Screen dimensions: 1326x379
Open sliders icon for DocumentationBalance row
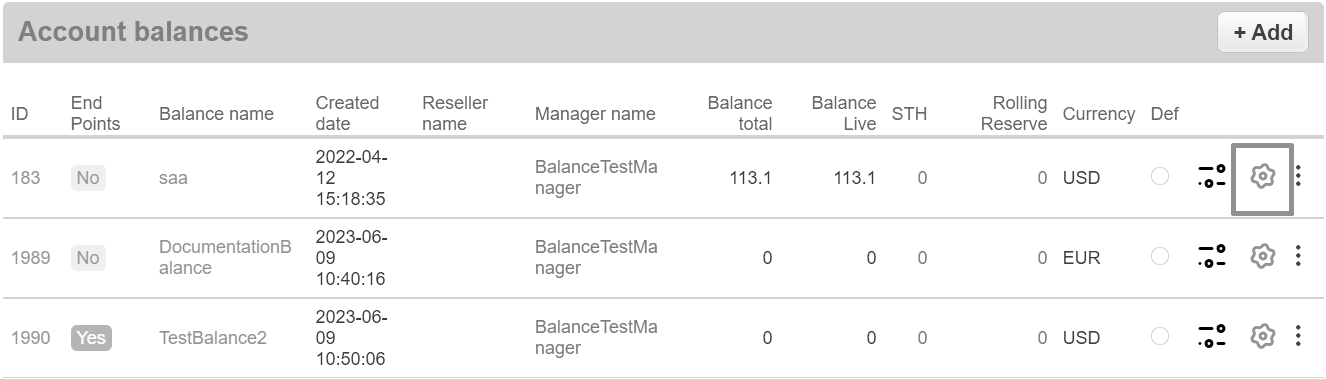[x=1212, y=257]
